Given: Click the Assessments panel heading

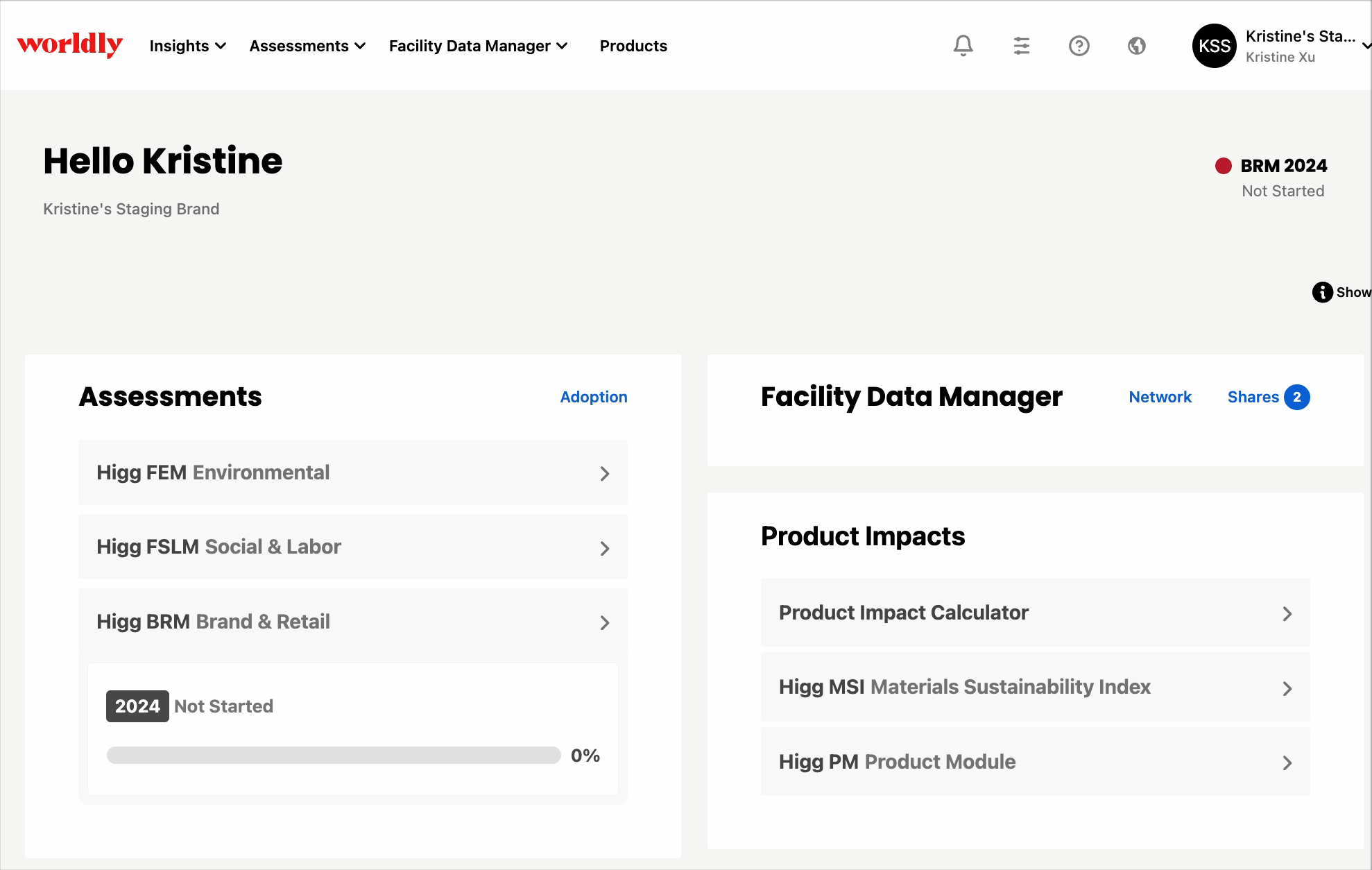Looking at the screenshot, I should (171, 397).
